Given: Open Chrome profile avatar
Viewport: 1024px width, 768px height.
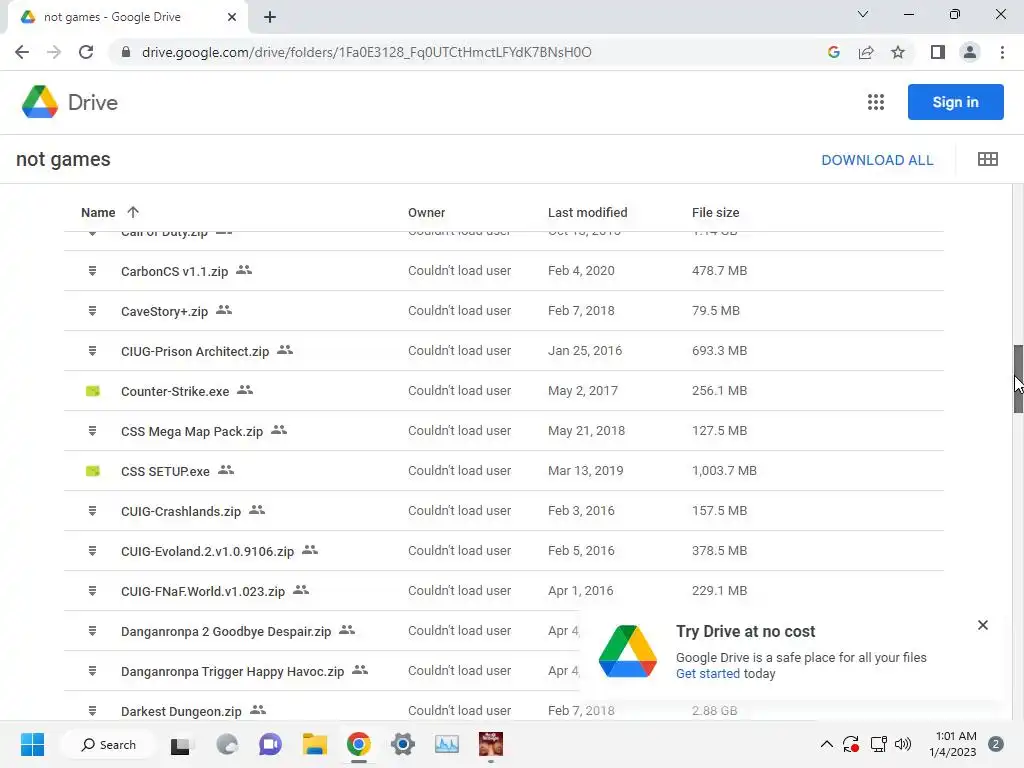Looking at the screenshot, I should point(970,52).
